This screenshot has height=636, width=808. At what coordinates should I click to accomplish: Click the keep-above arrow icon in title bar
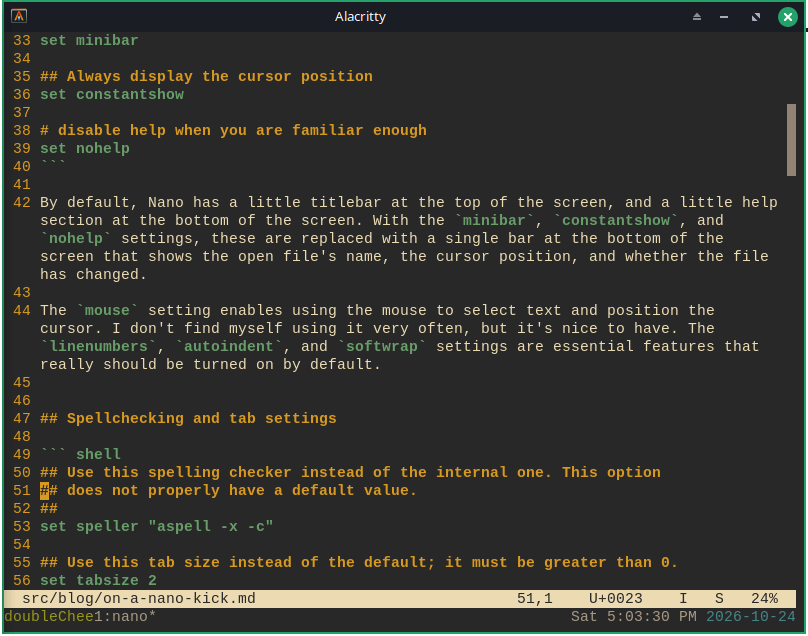click(x=697, y=16)
